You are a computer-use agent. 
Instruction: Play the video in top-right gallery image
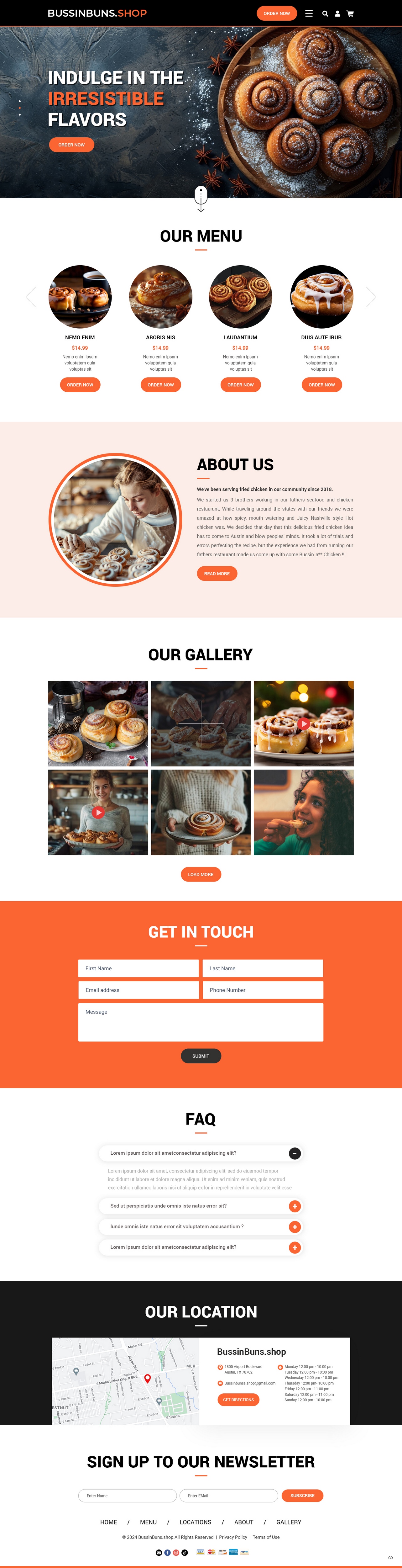tap(304, 724)
